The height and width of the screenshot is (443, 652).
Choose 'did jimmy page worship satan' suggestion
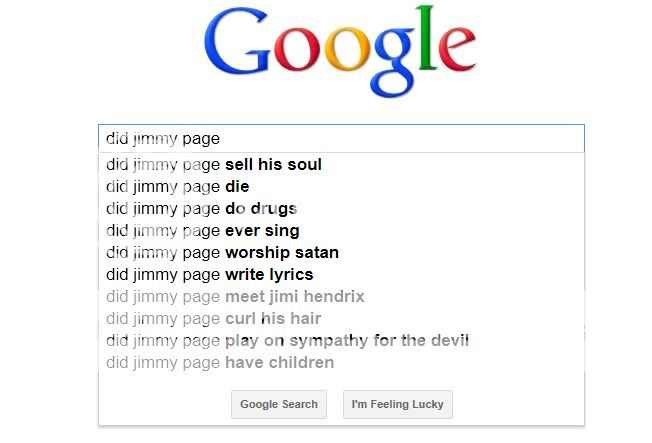222,252
